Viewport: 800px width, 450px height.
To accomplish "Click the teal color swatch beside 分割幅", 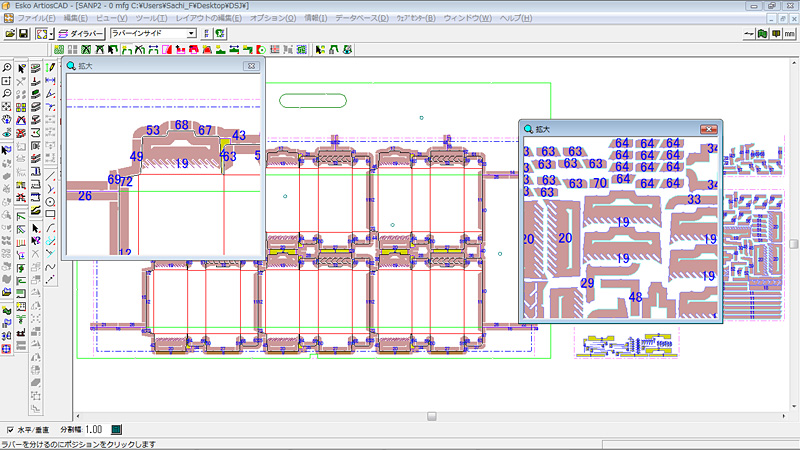I will [x=116, y=430].
